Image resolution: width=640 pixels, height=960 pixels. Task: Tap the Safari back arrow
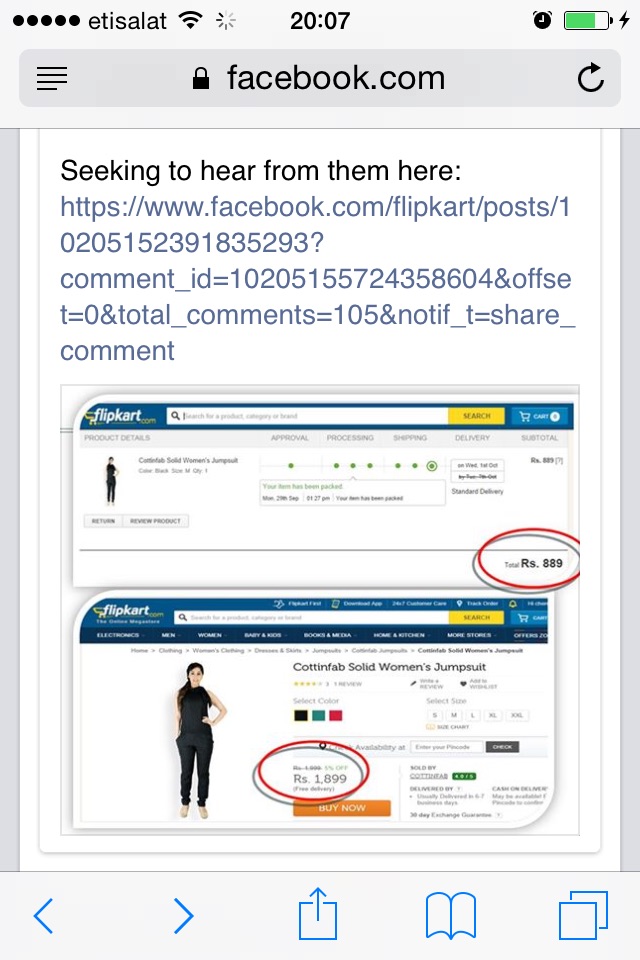[43, 915]
